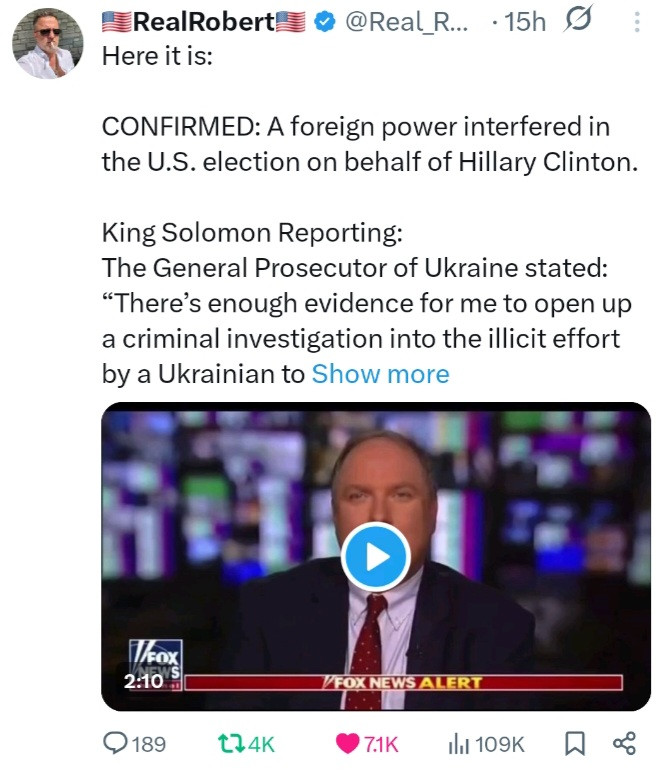Bookmark this post
This screenshot has width=672, height=780.
tap(575, 743)
